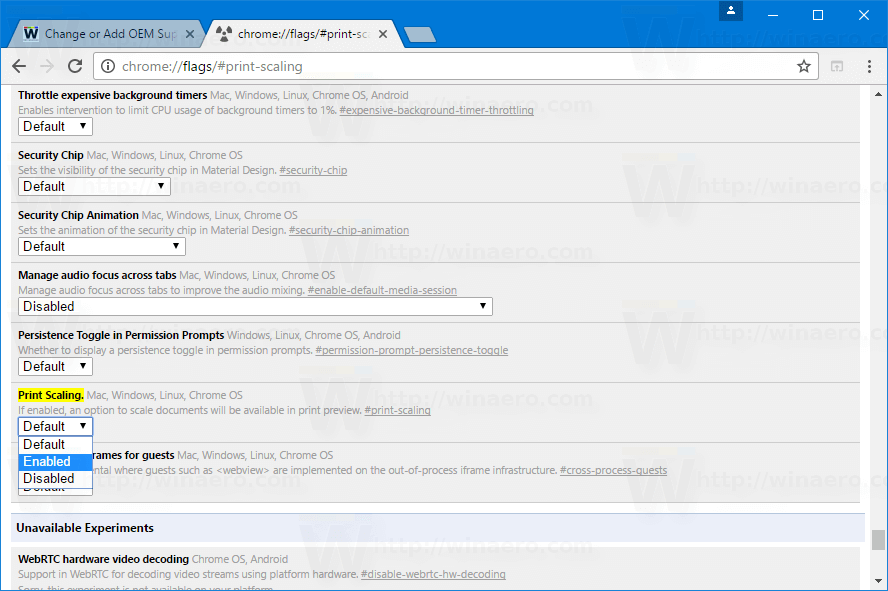
Task: Open the Chrome three-dot menu
Action: click(869, 66)
